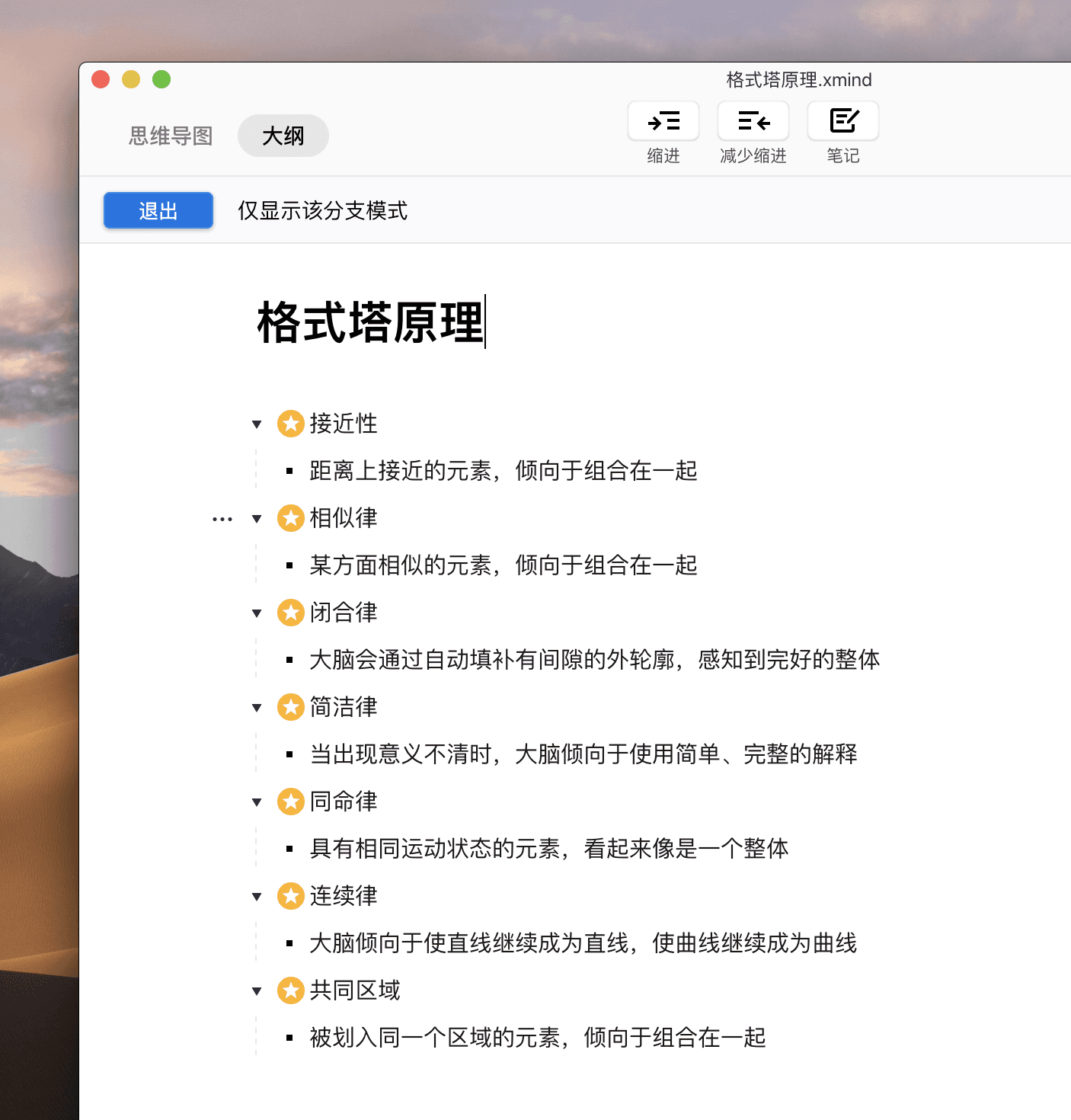Open the ... more options beside 相似律
Screen dimensions: 1071x1120
click(222, 518)
